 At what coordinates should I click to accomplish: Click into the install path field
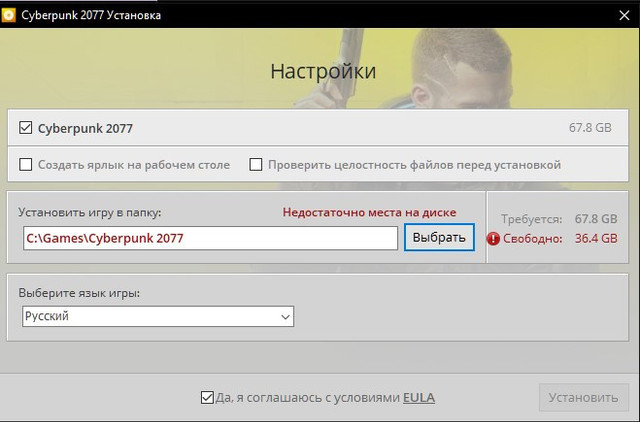210,238
